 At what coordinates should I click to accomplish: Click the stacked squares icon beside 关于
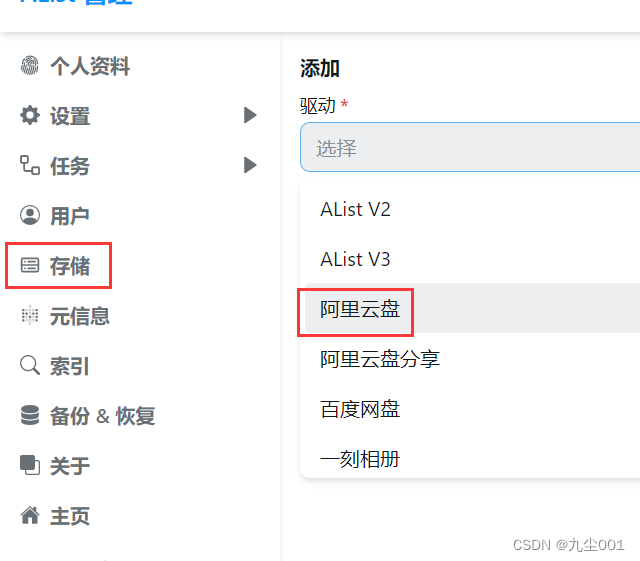tap(30, 465)
